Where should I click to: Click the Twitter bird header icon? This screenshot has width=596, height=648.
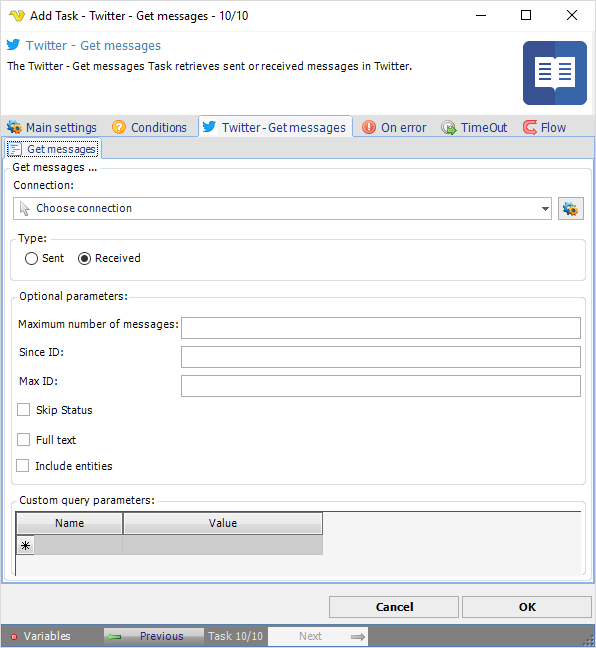pyautogui.click(x=14, y=45)
